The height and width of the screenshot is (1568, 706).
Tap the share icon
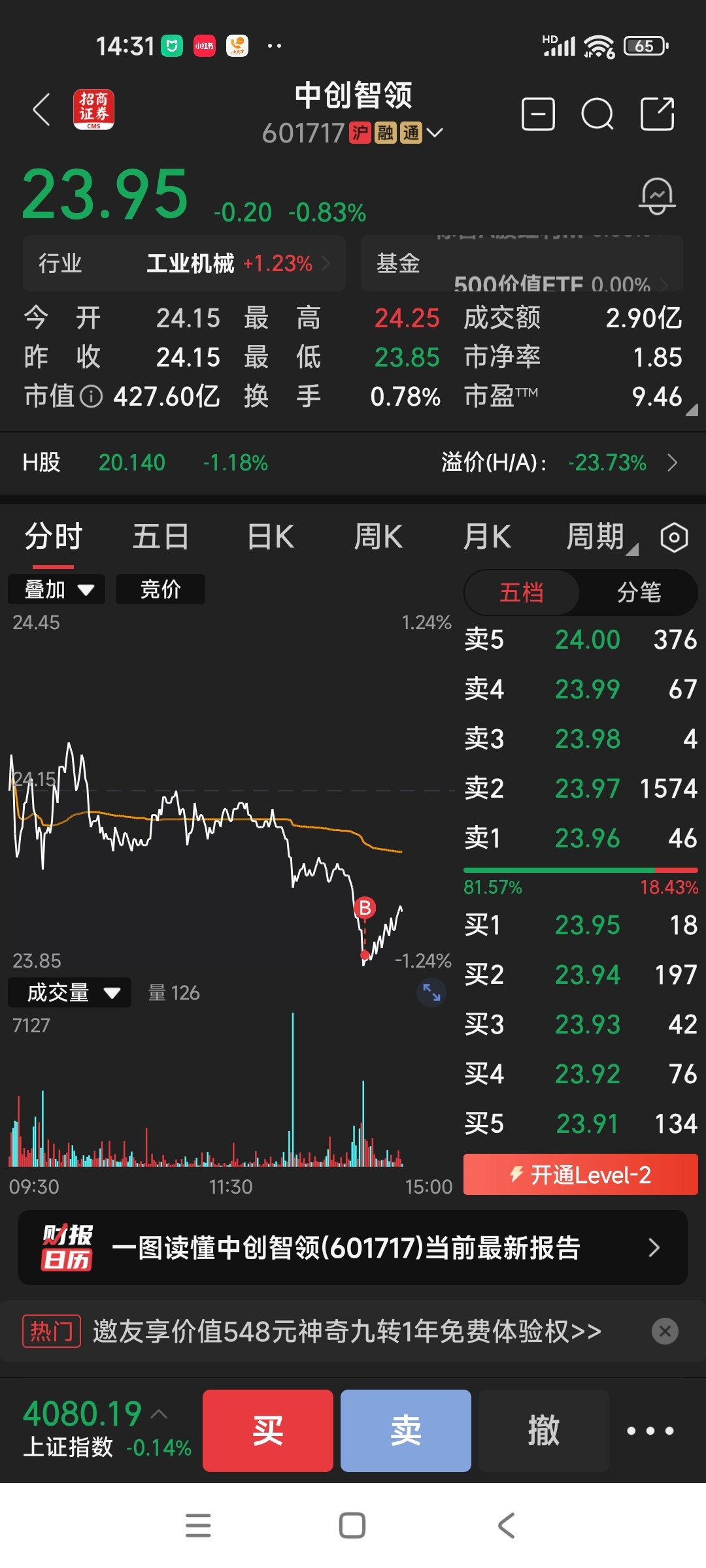pos(657,114)
